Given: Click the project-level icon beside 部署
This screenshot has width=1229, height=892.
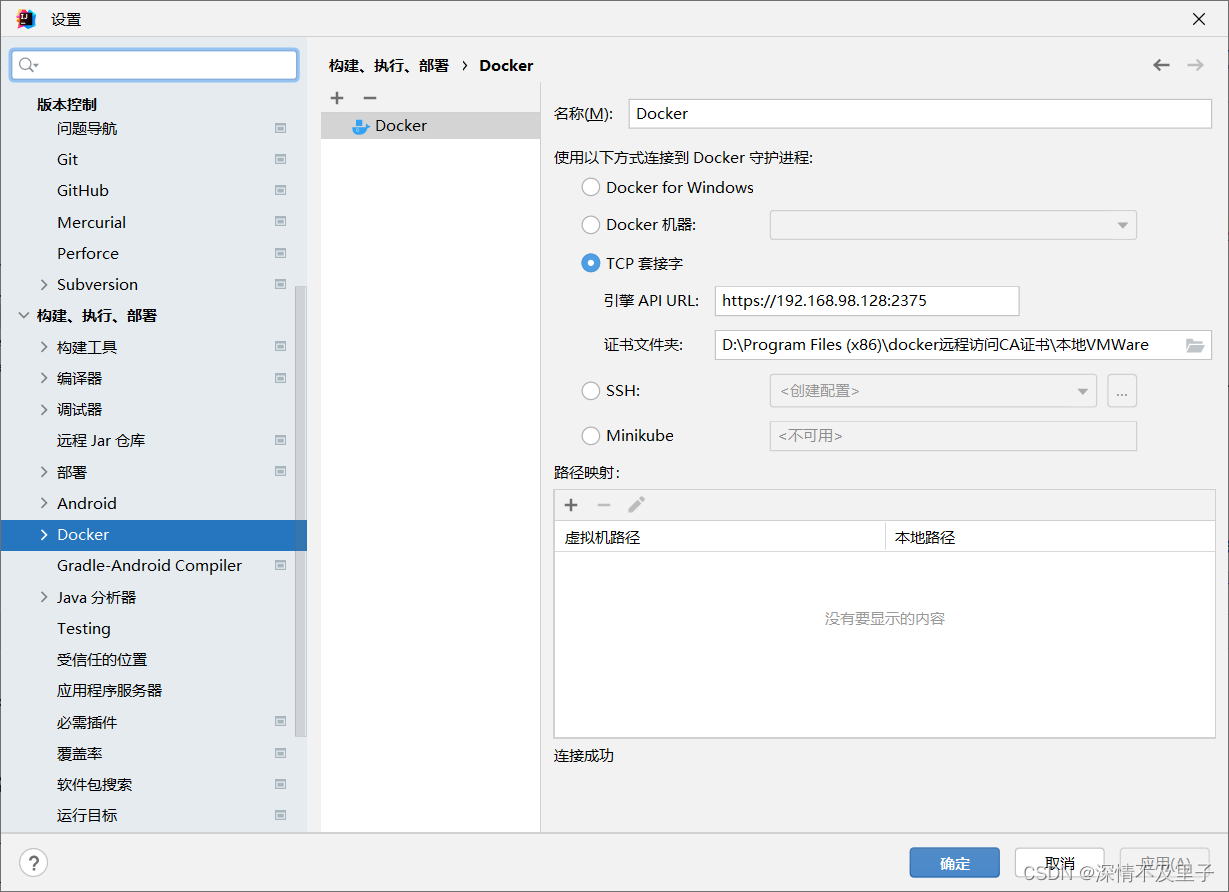Looking at the screenshot, I should pos(281,472).
